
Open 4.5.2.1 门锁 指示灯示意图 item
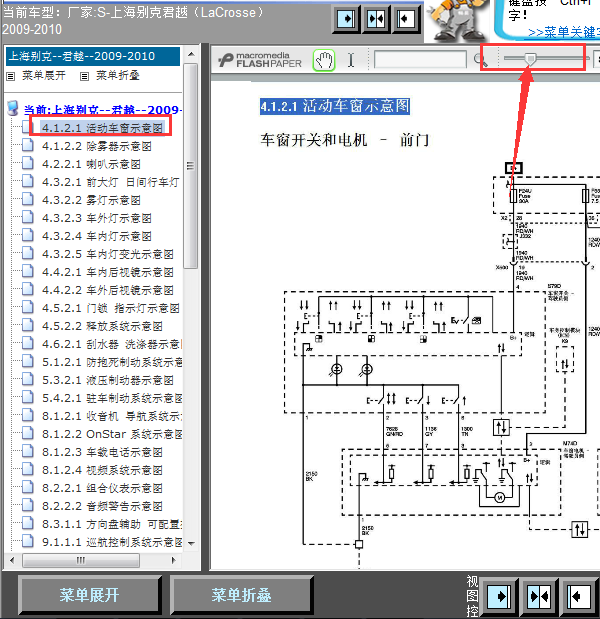(111, 308)
